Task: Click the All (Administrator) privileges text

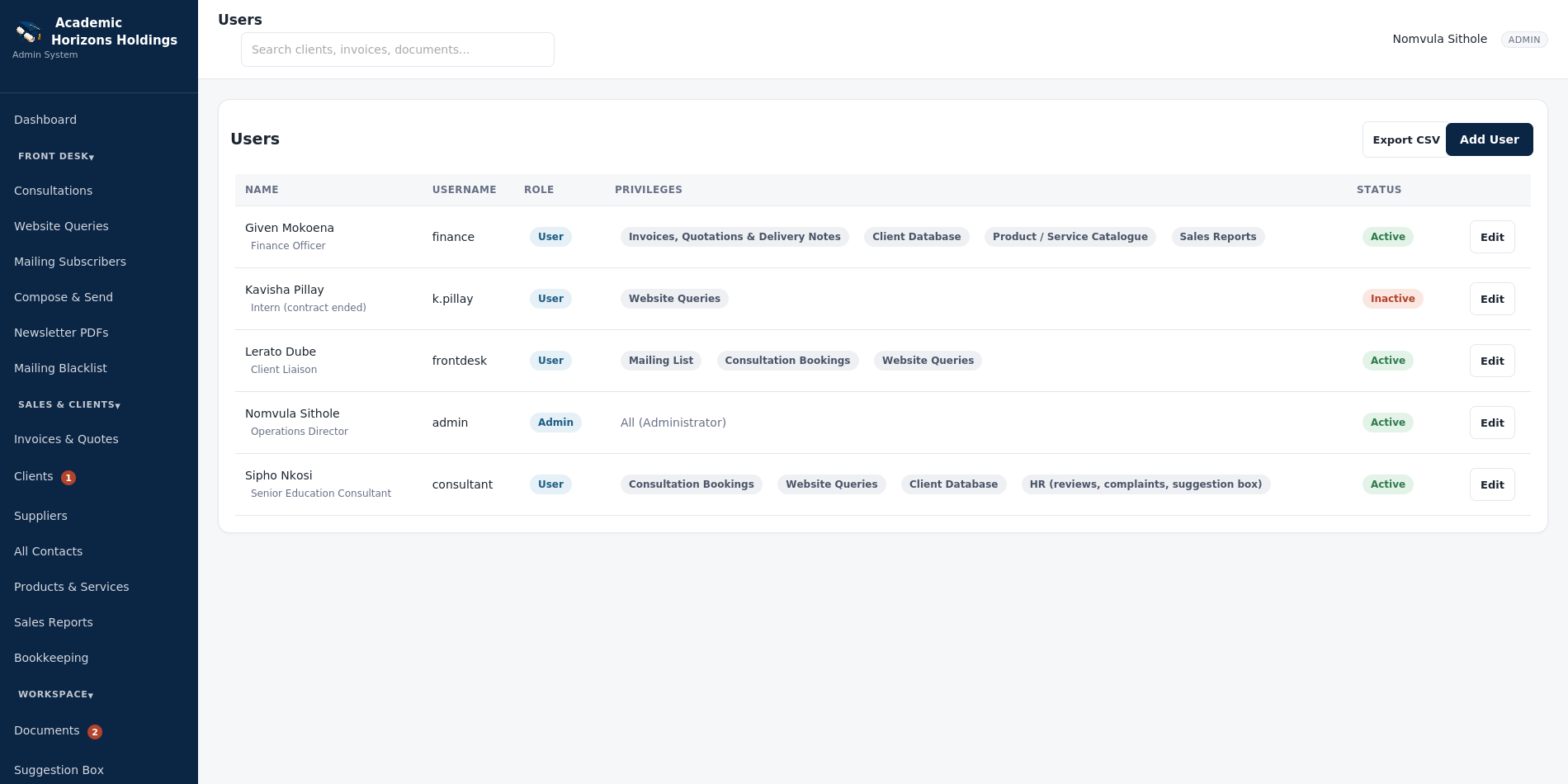Action: pos(673,423)
